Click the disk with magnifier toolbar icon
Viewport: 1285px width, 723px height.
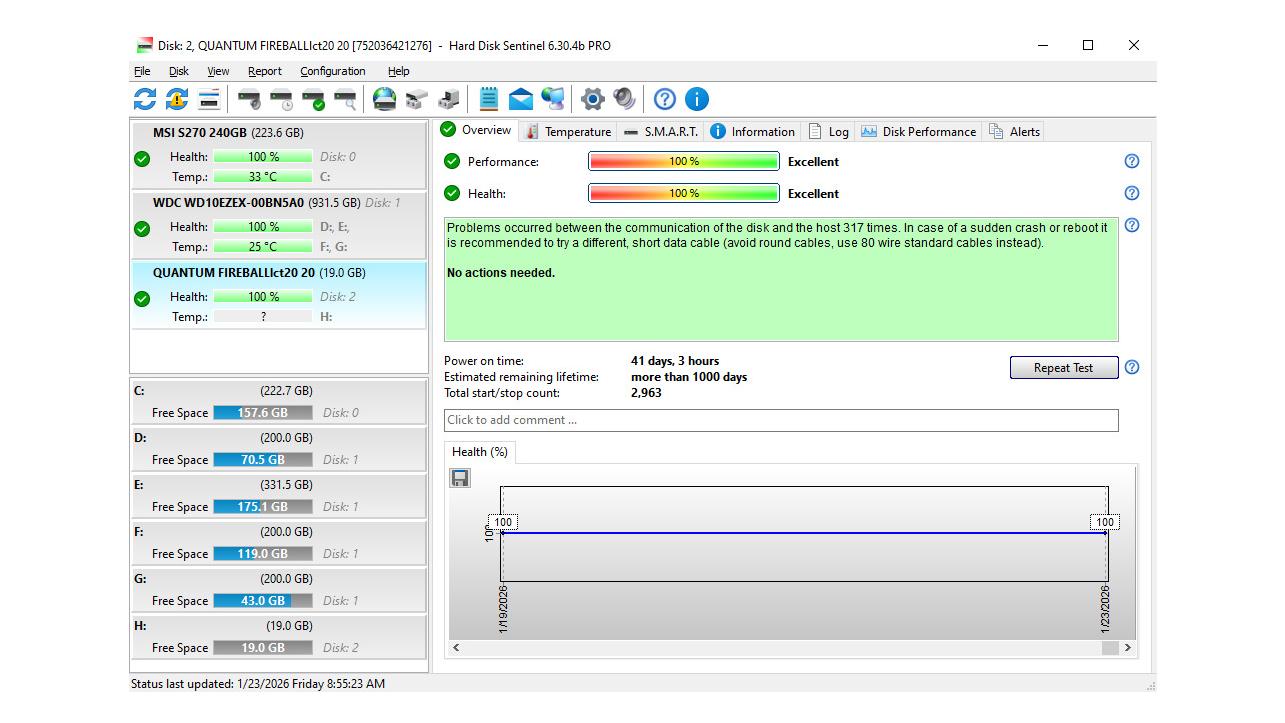[x=345, y=99]
